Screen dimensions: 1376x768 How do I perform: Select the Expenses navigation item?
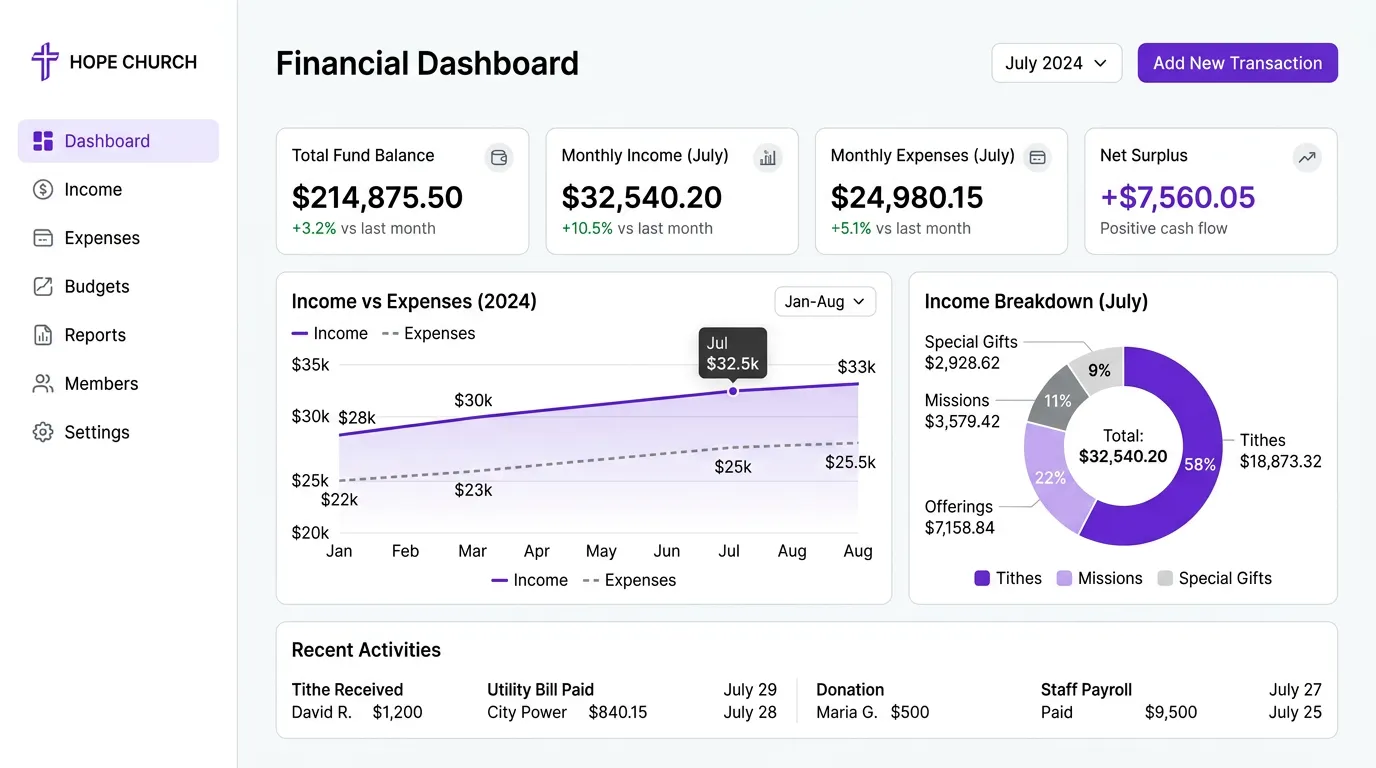102,238
